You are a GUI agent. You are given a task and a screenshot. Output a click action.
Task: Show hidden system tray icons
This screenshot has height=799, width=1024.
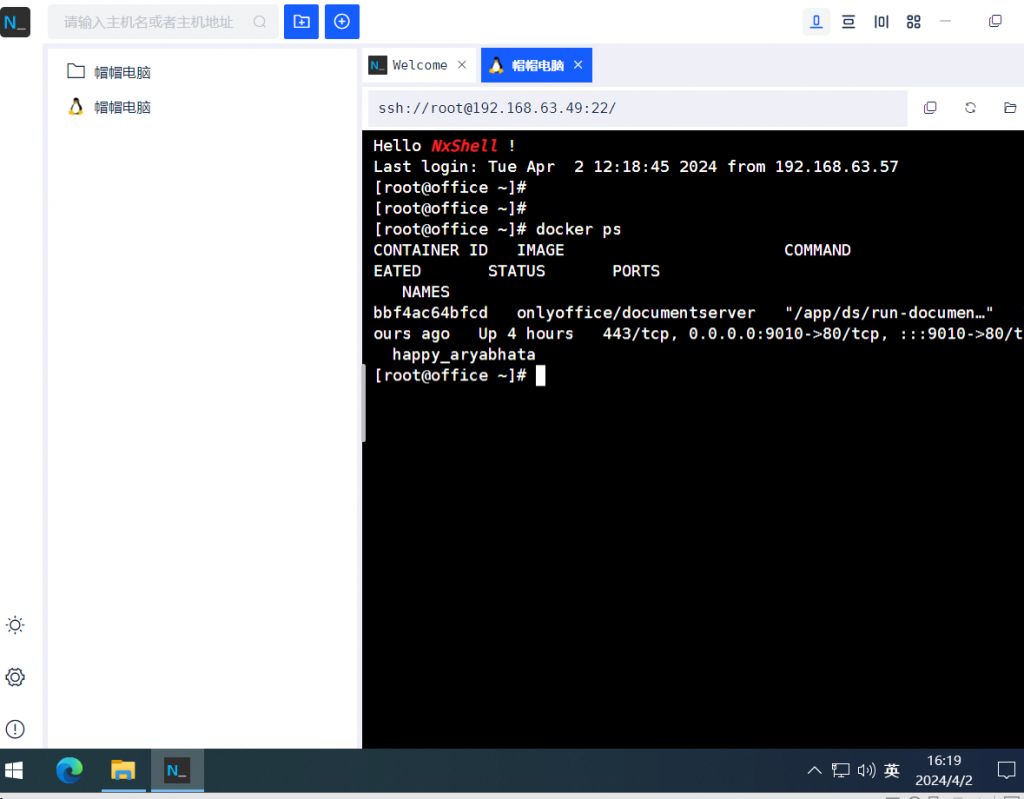[x=814, y=770]
